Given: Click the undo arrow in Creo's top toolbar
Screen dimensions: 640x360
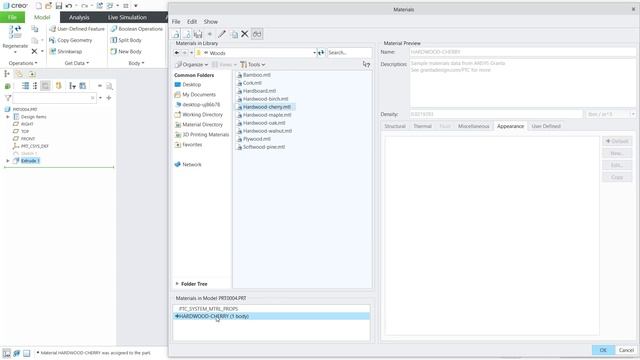Looking at the screenshot, I should coord(69,6).
